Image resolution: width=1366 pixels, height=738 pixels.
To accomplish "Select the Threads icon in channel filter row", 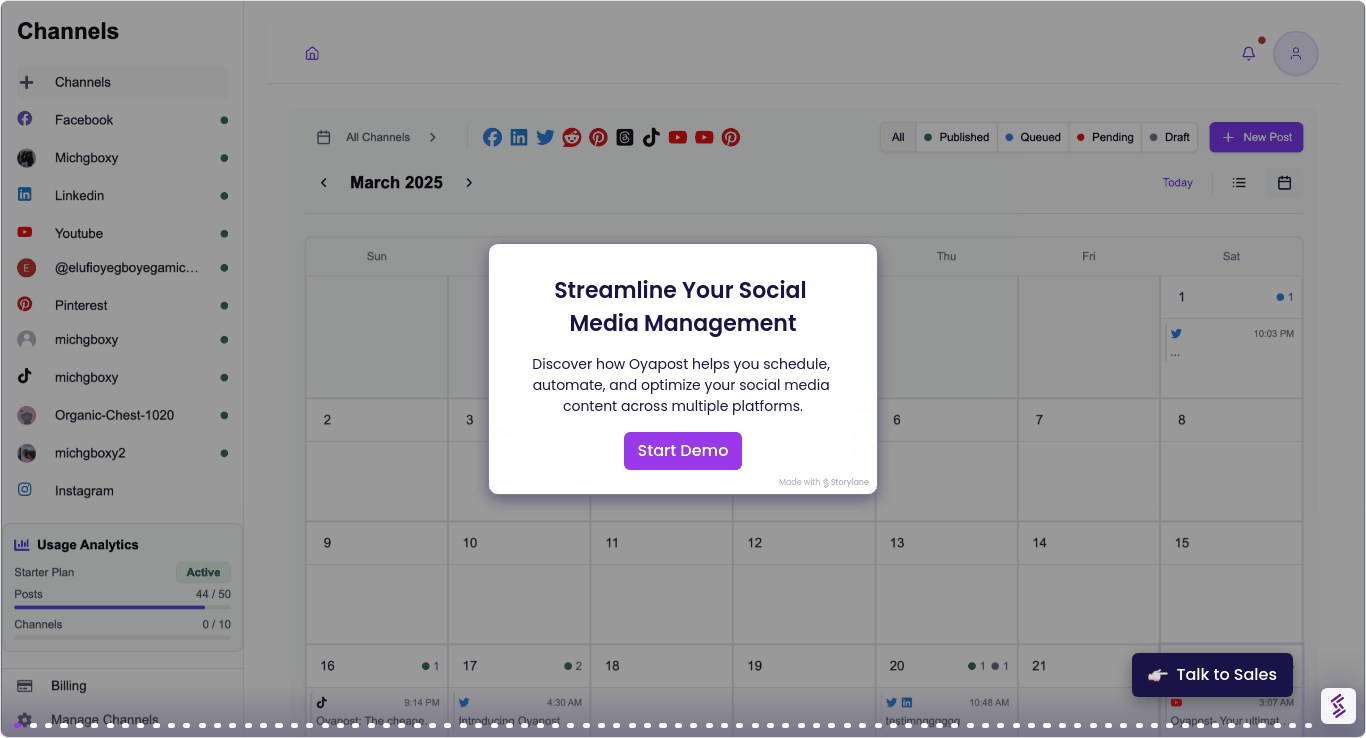I will 625,137.
